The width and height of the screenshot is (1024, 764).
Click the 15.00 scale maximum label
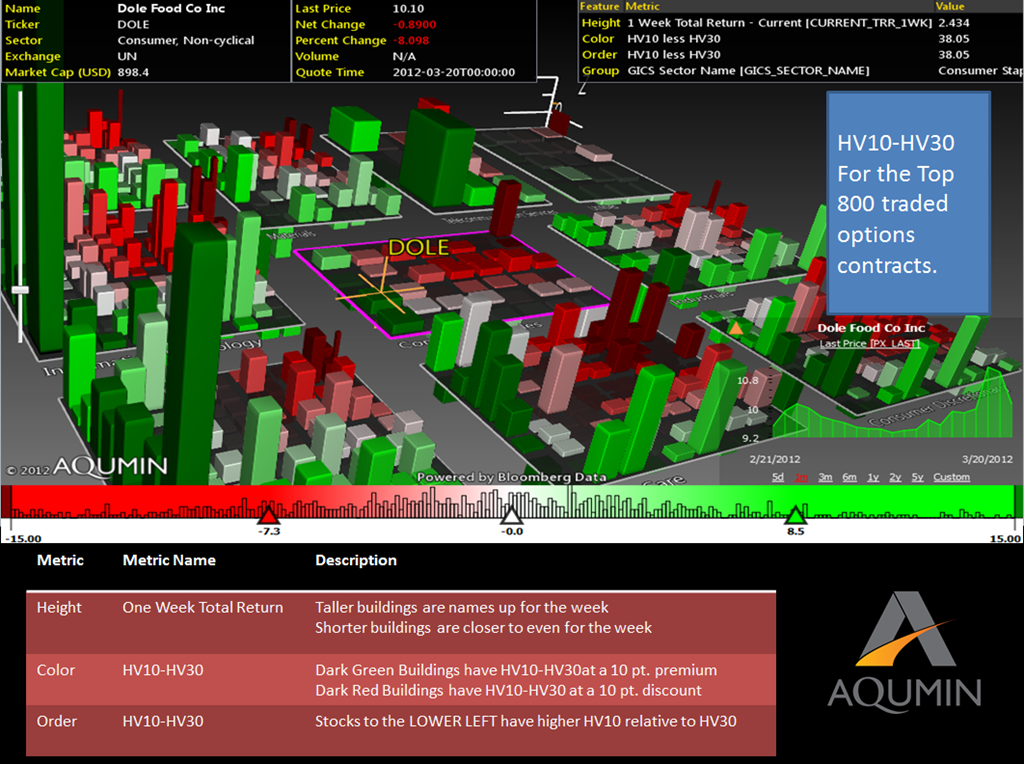click(1004, 539)
